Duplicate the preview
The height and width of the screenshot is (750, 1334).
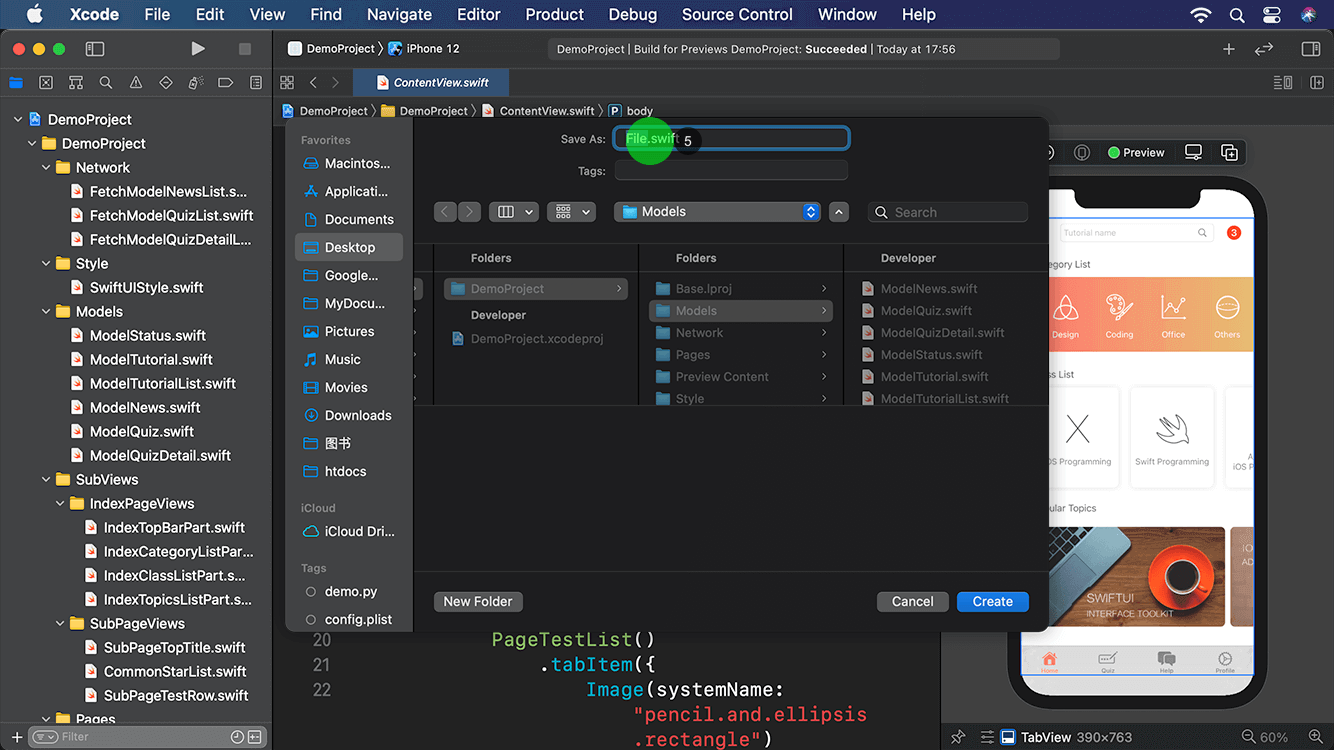click(1230, 152)
